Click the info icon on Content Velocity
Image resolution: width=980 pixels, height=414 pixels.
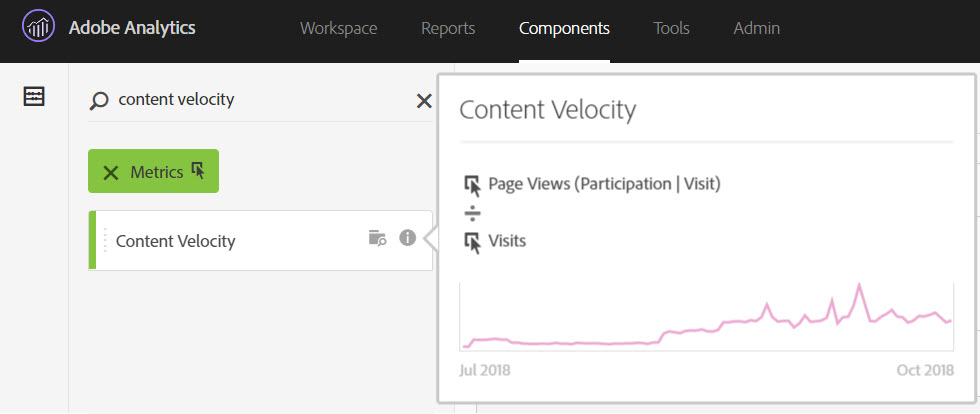(407, 238)
